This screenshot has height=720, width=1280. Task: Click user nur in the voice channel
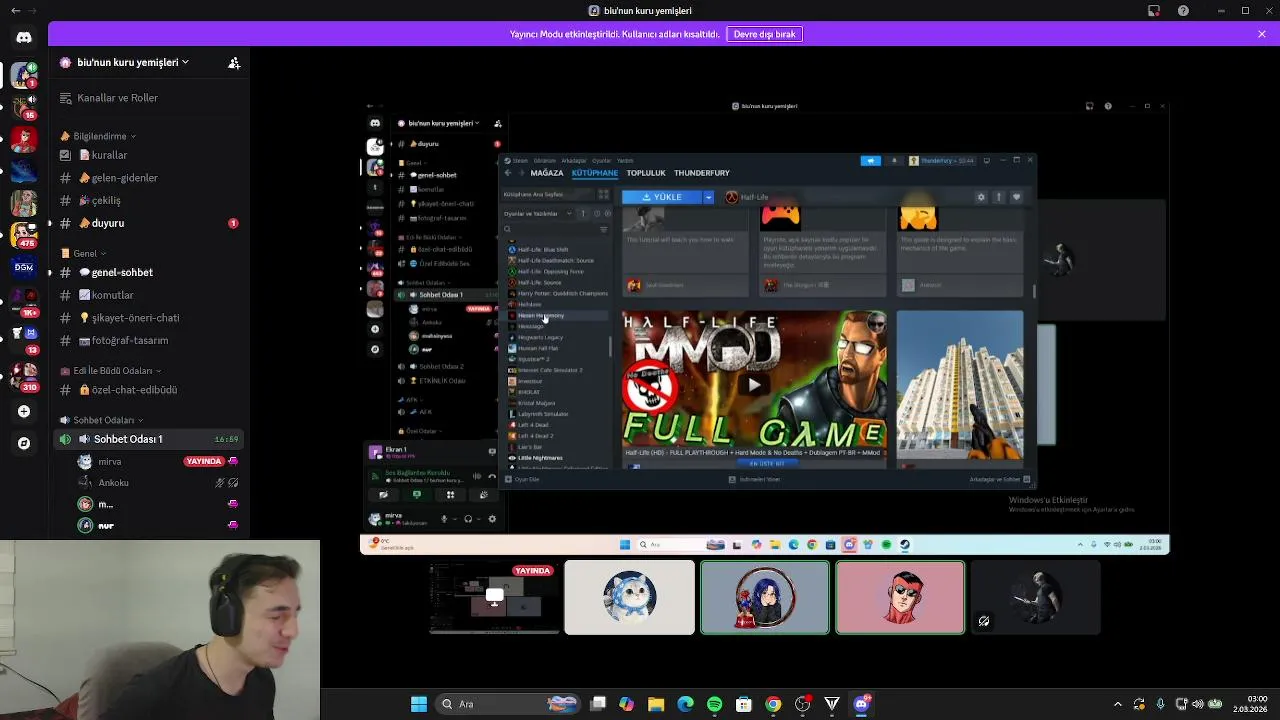pos(158,526)
